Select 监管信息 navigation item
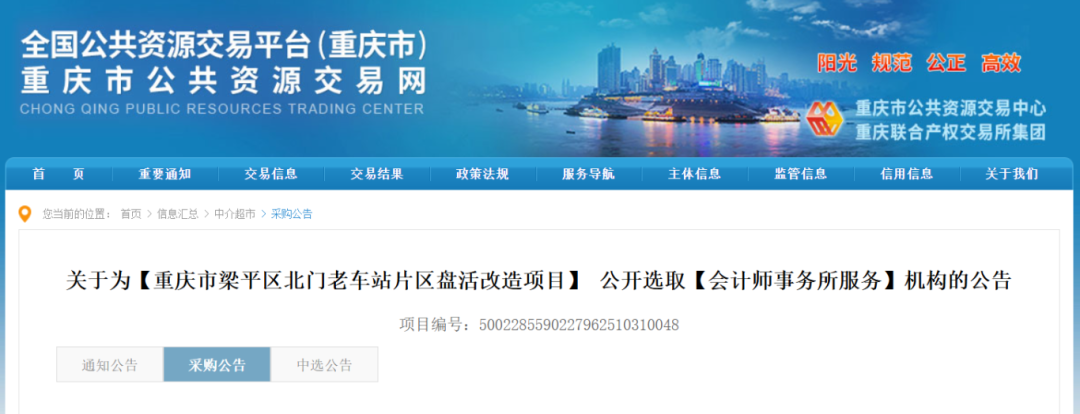The width and height of the screenshot is (1080, 414). tap(800, 174)
